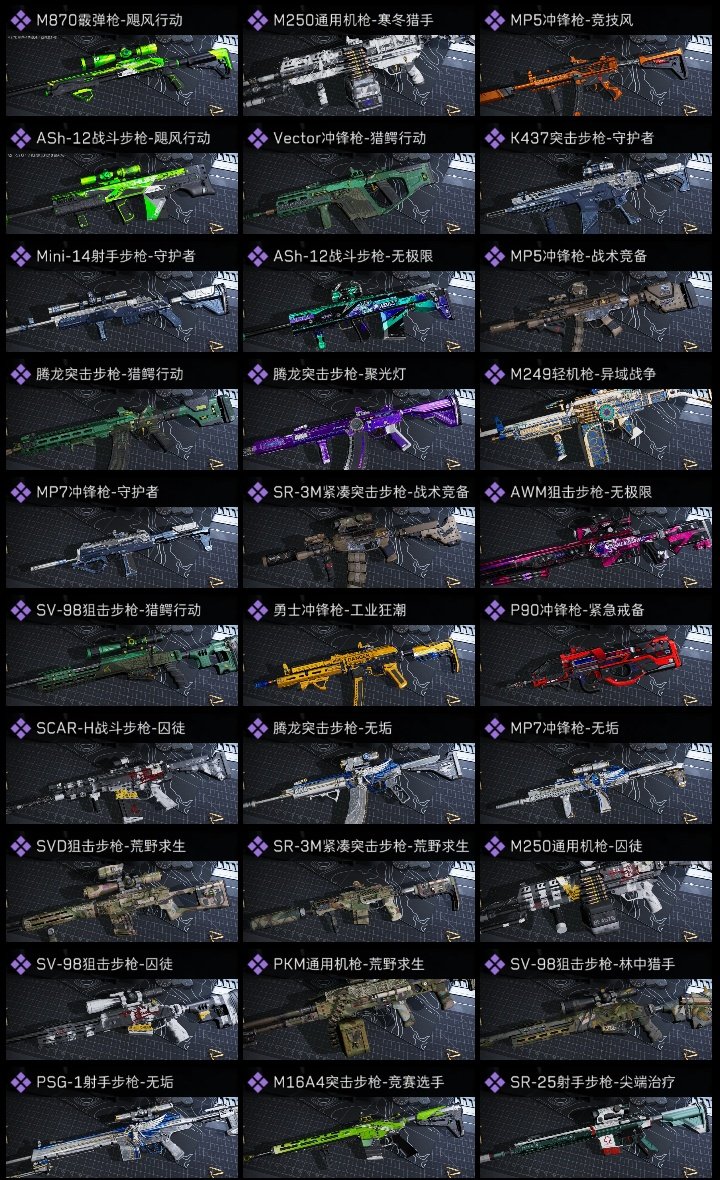The image size is (720, 1180).
Task: Open the M250通用机枪-寒冬猎手 weapon image
Action: coord(359,75)
